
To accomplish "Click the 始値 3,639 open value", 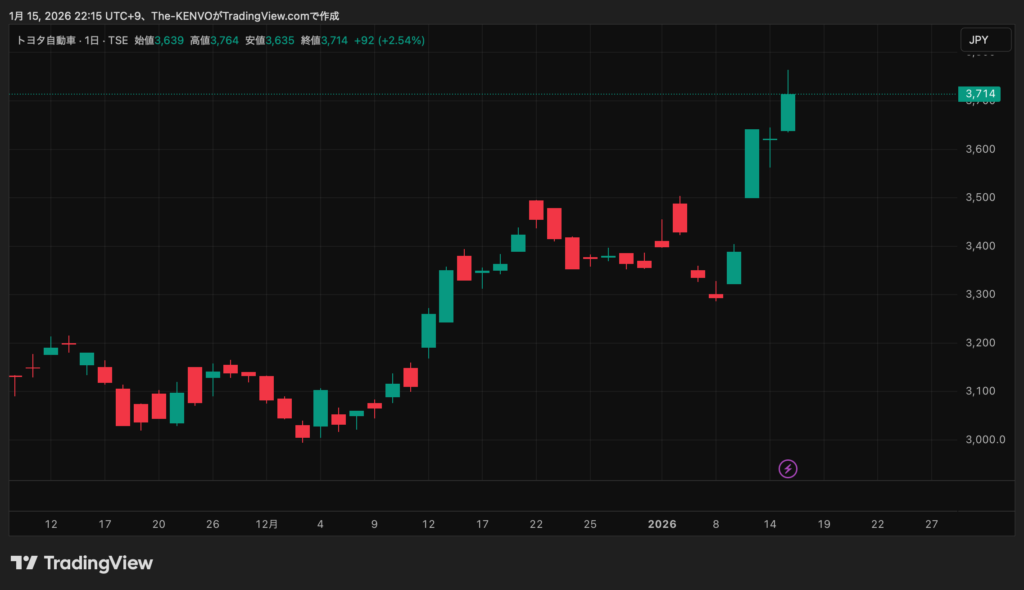I will pyautogui.click(x=159, y=40).
